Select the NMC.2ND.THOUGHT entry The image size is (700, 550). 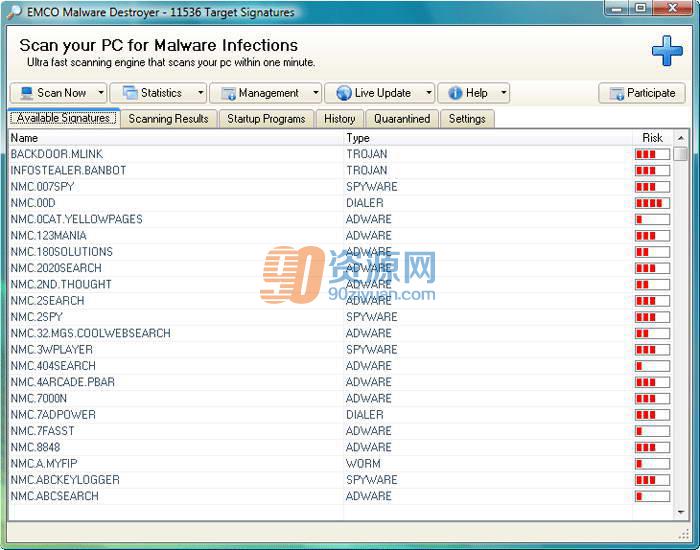click(341, 284)
